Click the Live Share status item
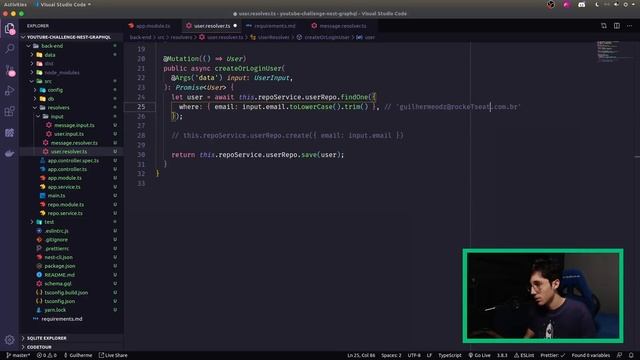 point(113,356)
